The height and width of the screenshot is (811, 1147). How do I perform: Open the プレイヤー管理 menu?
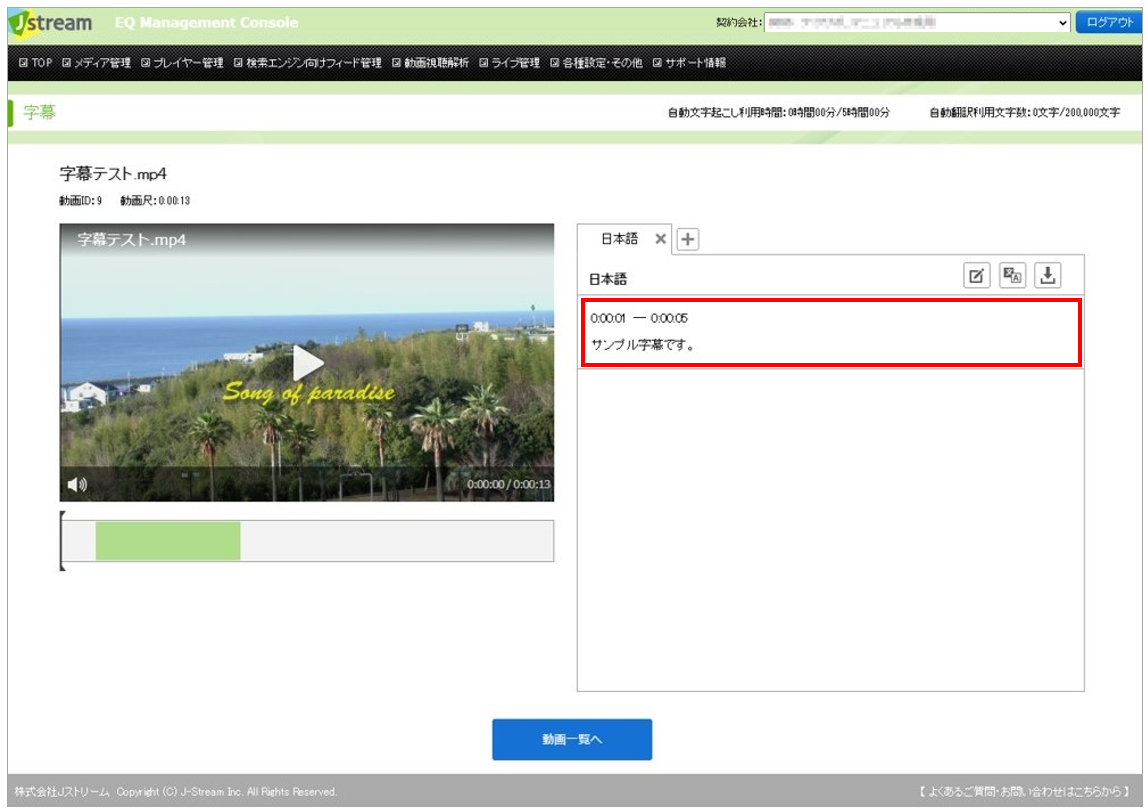(182, 63)
